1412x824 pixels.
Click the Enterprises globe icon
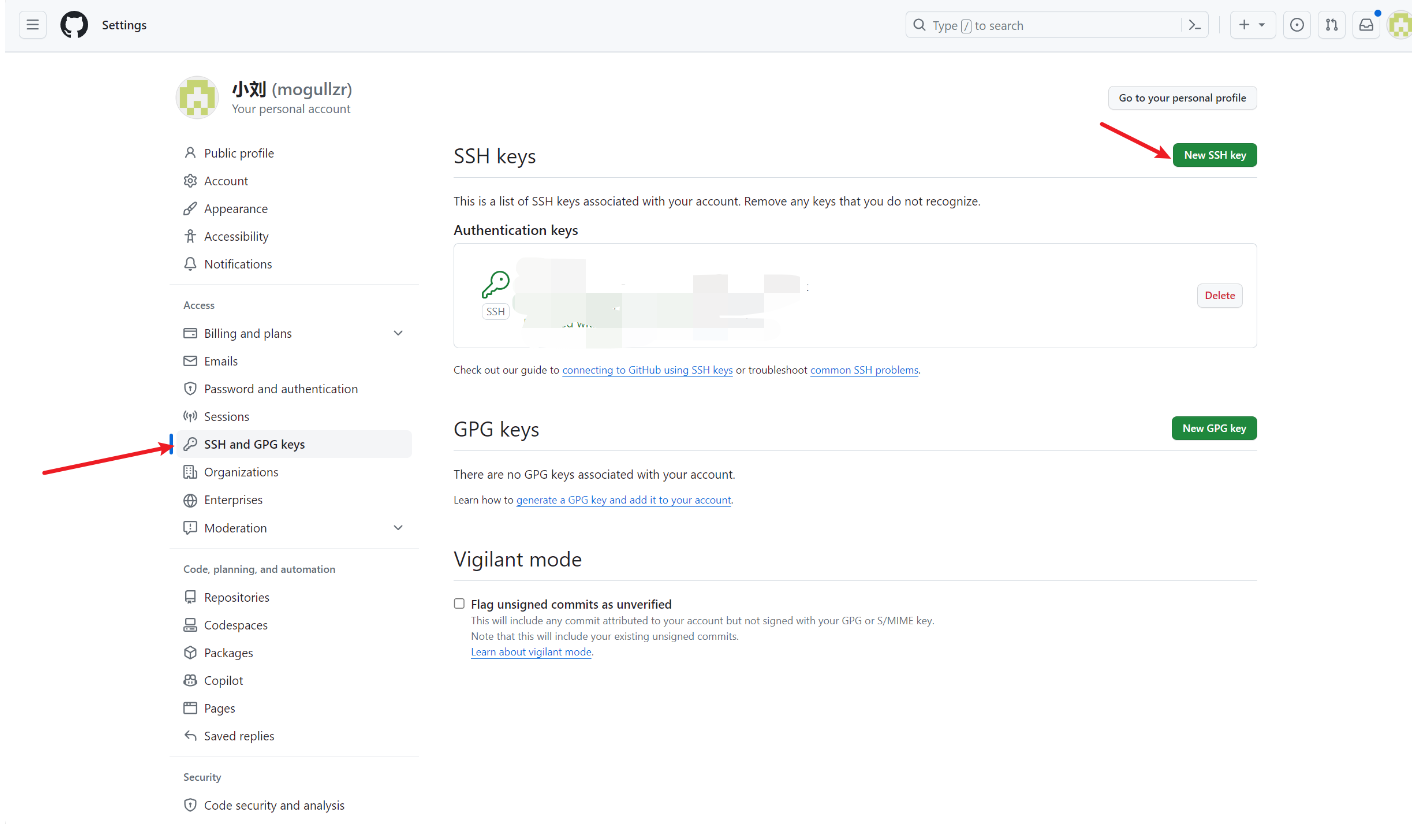(x=190, y=500)
